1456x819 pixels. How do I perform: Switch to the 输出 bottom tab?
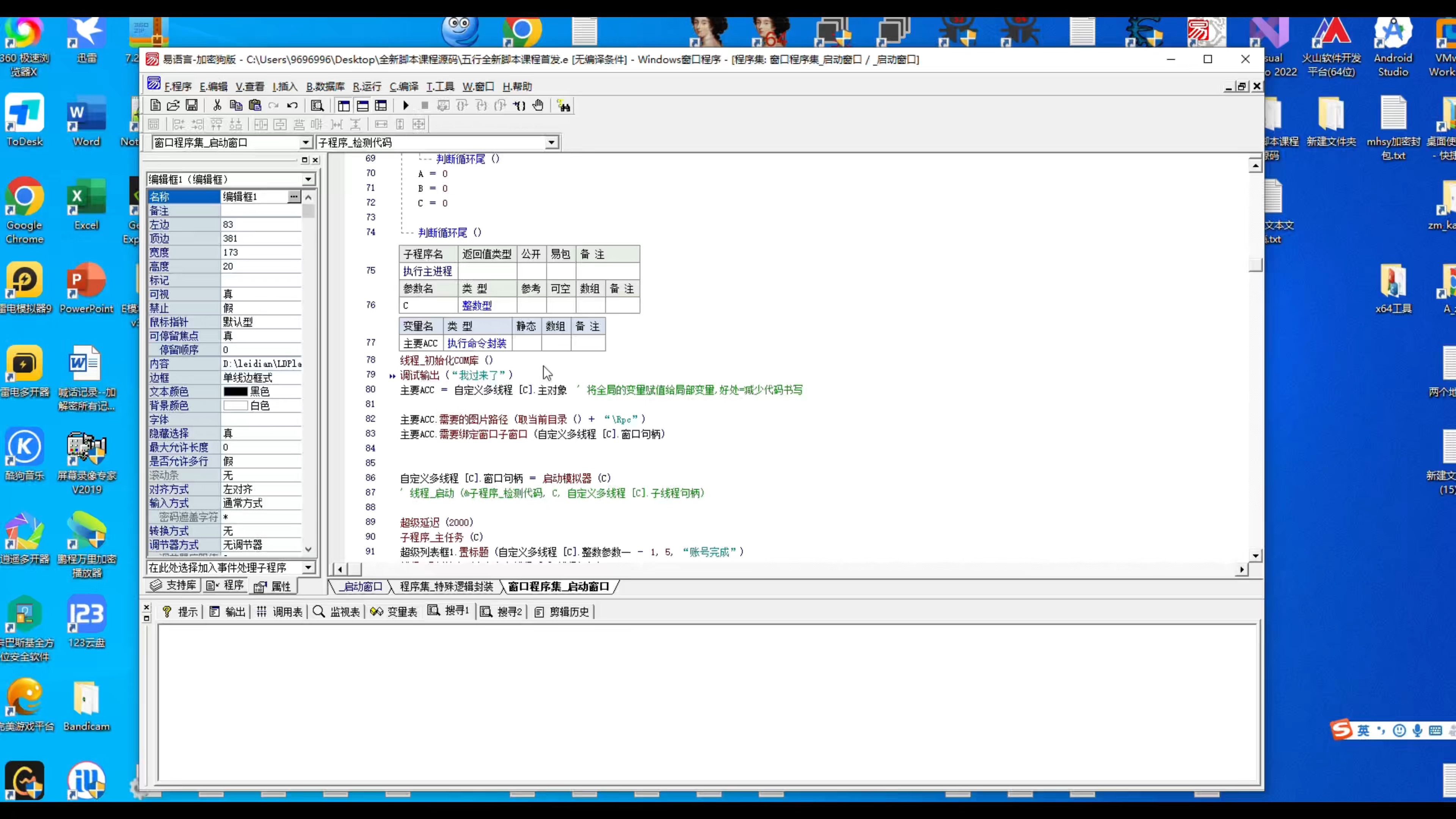click(228, 612)
